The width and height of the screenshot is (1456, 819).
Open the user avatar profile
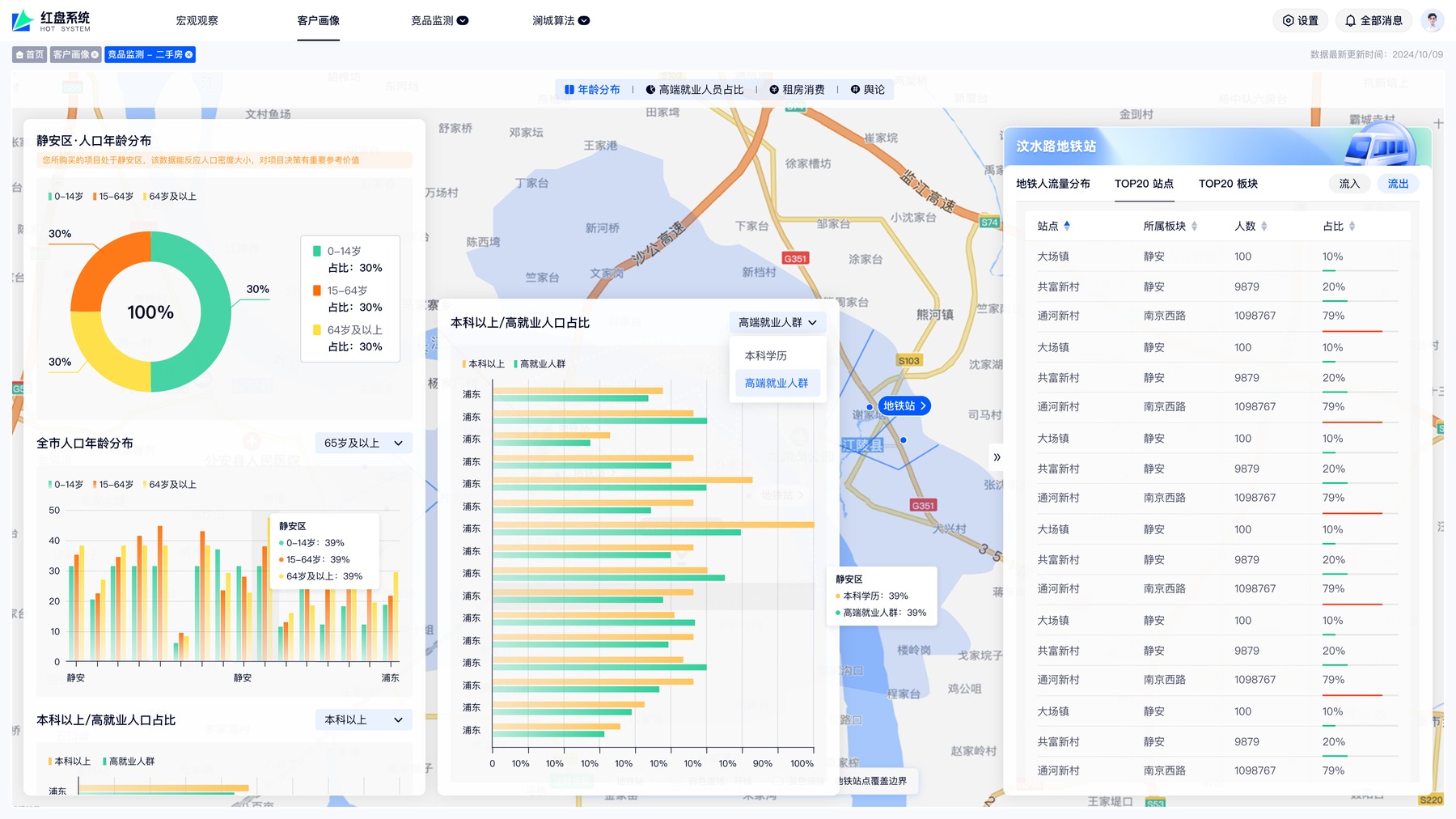tap(1432, 20)
